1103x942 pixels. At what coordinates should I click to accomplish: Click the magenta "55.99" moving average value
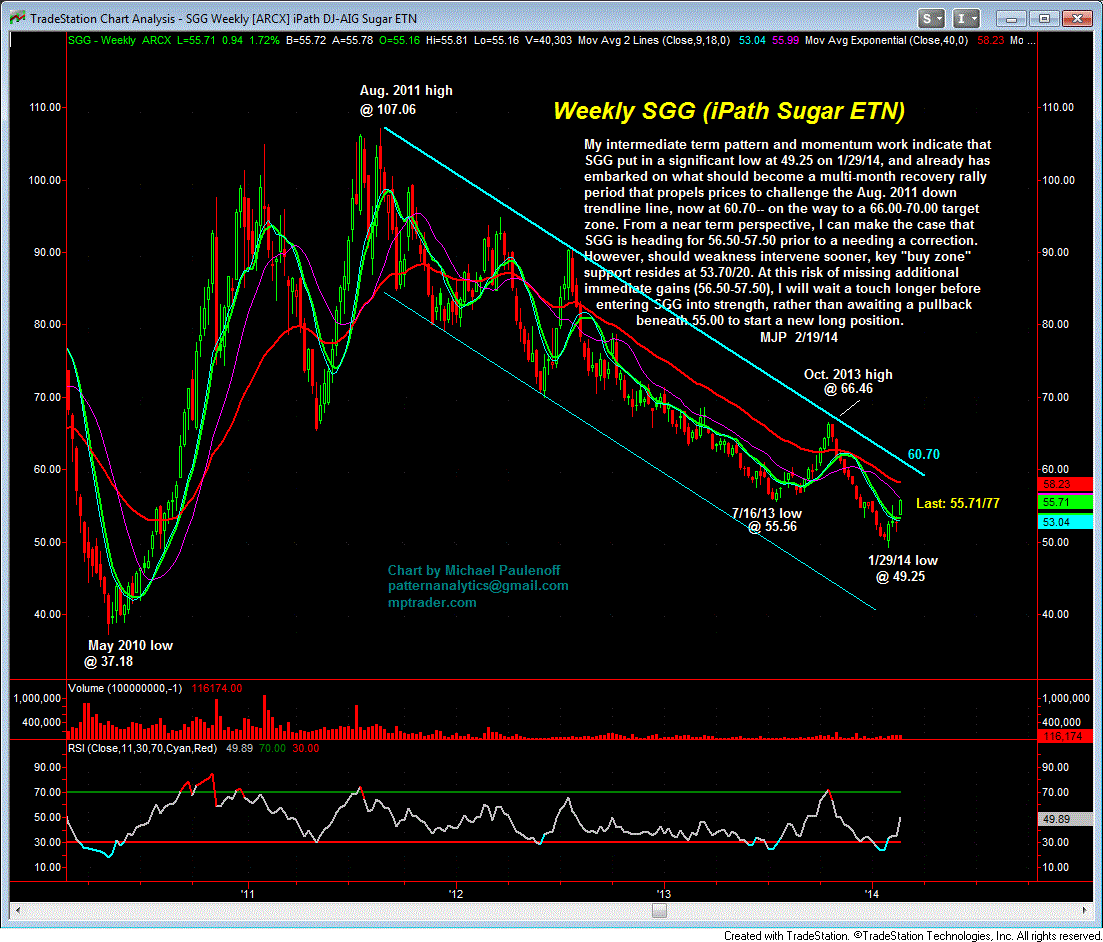coord(786,41)
